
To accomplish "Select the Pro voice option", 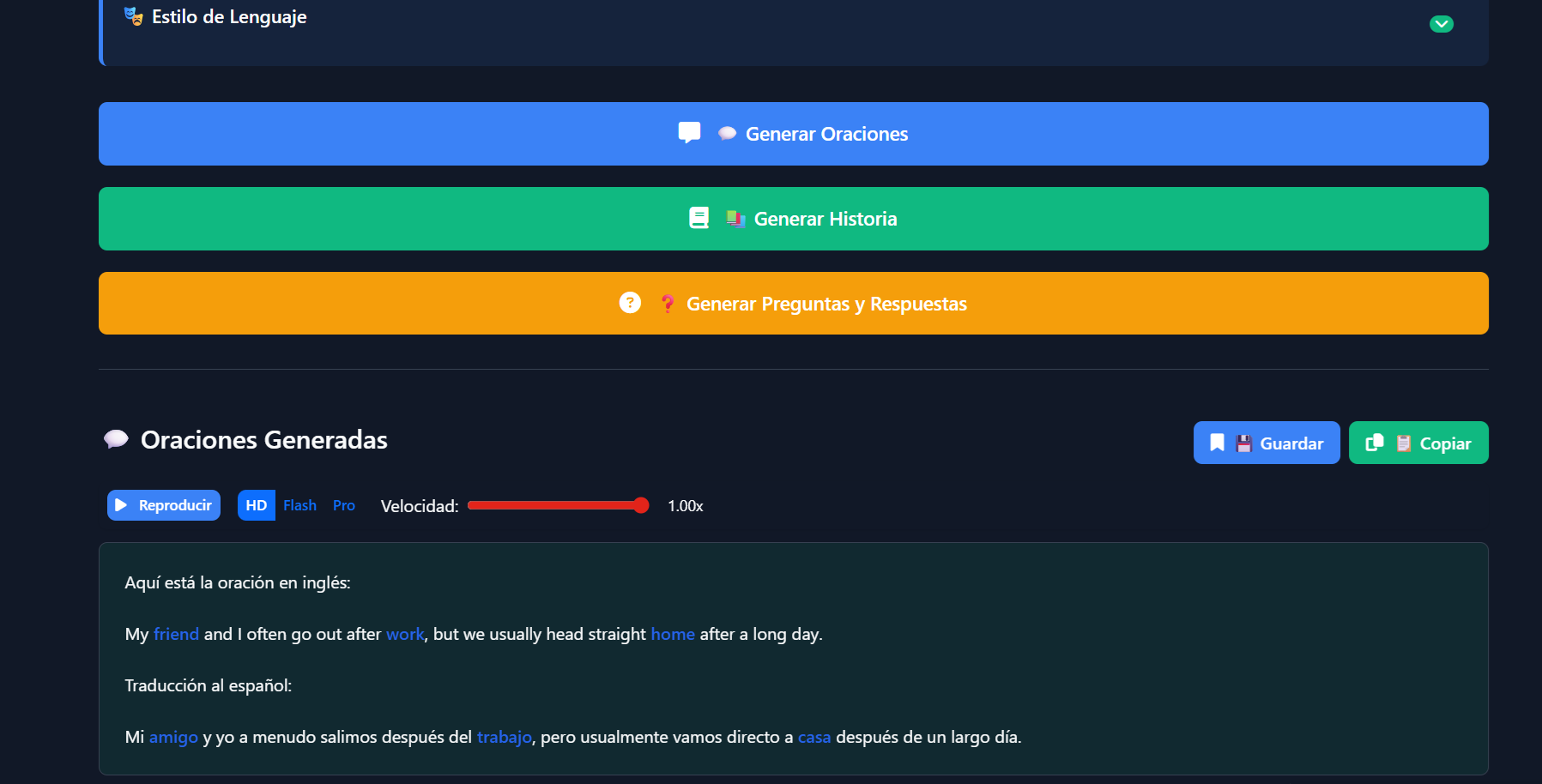I will 344,505.
